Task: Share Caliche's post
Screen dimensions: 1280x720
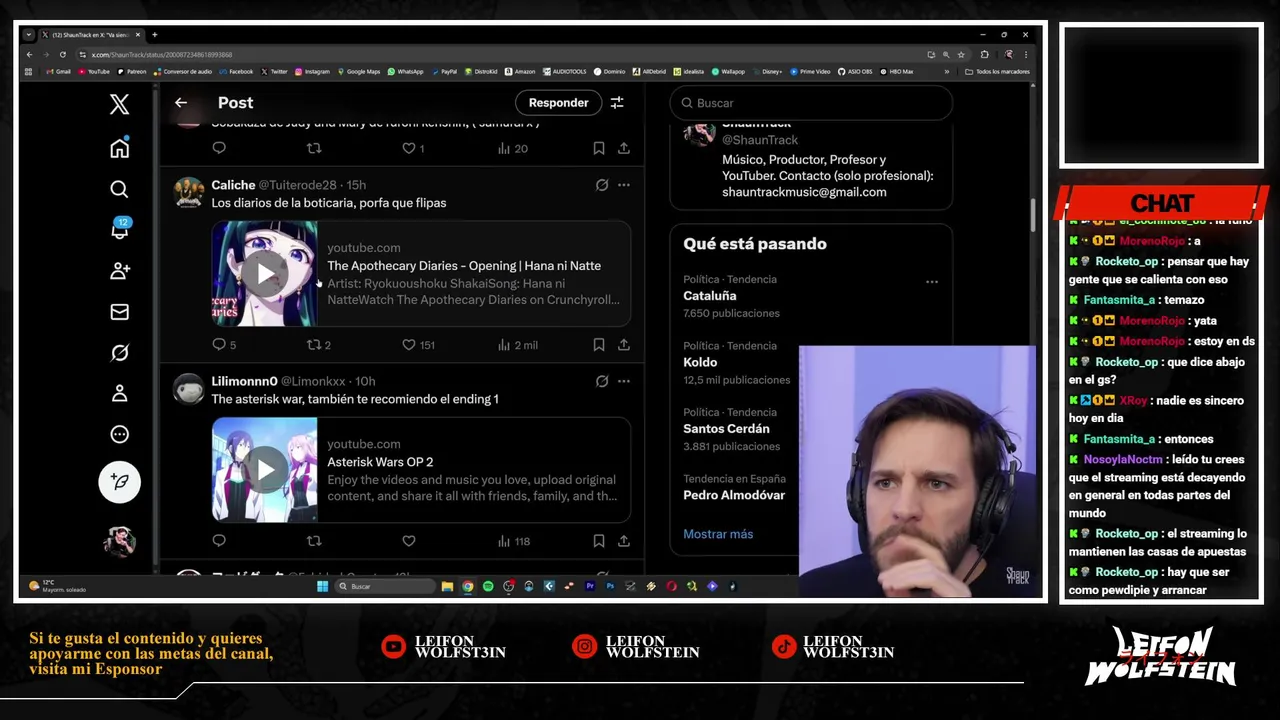Action: click(623, 344)
